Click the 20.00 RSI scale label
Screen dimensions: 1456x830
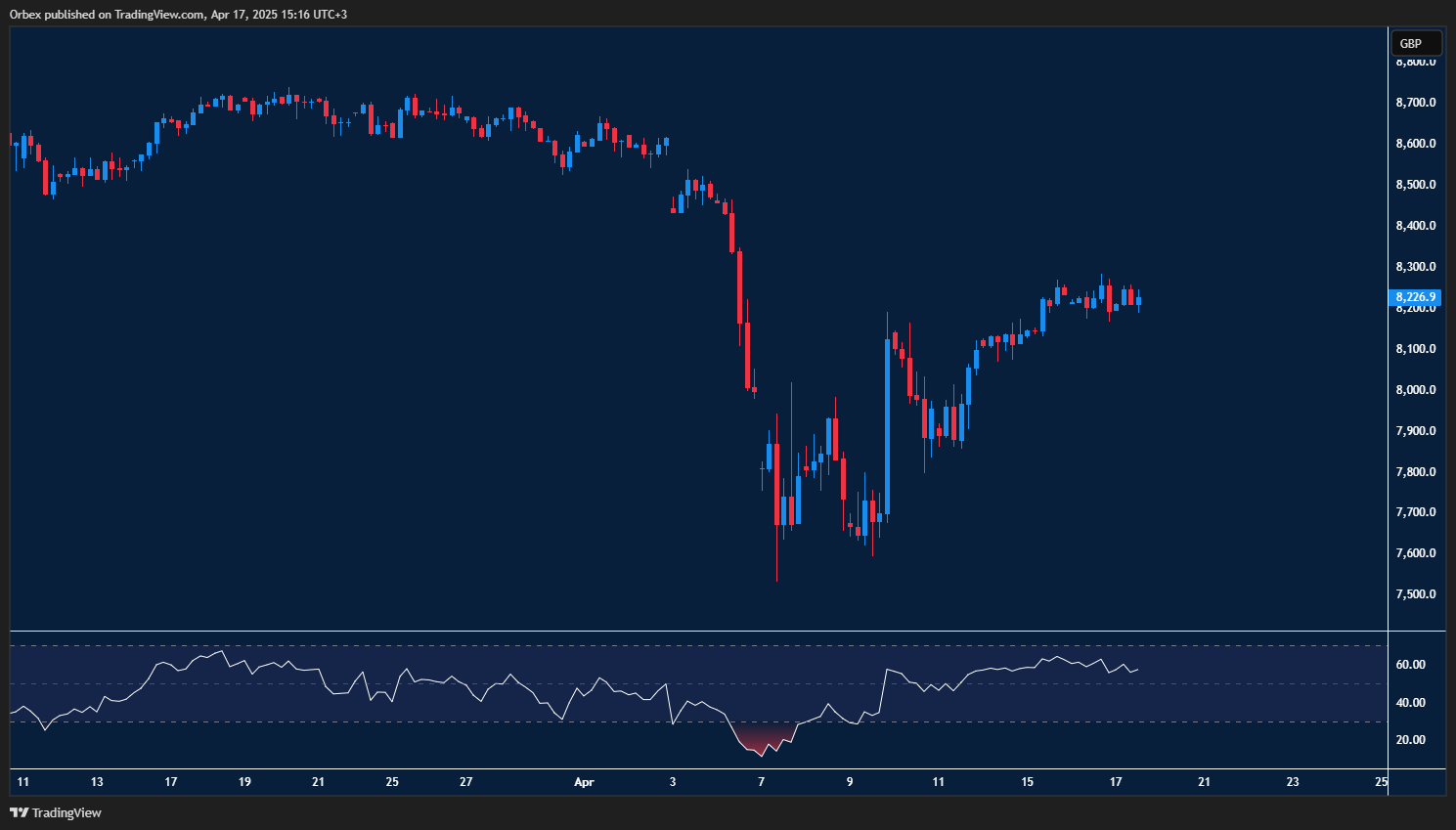(1409, 740)
